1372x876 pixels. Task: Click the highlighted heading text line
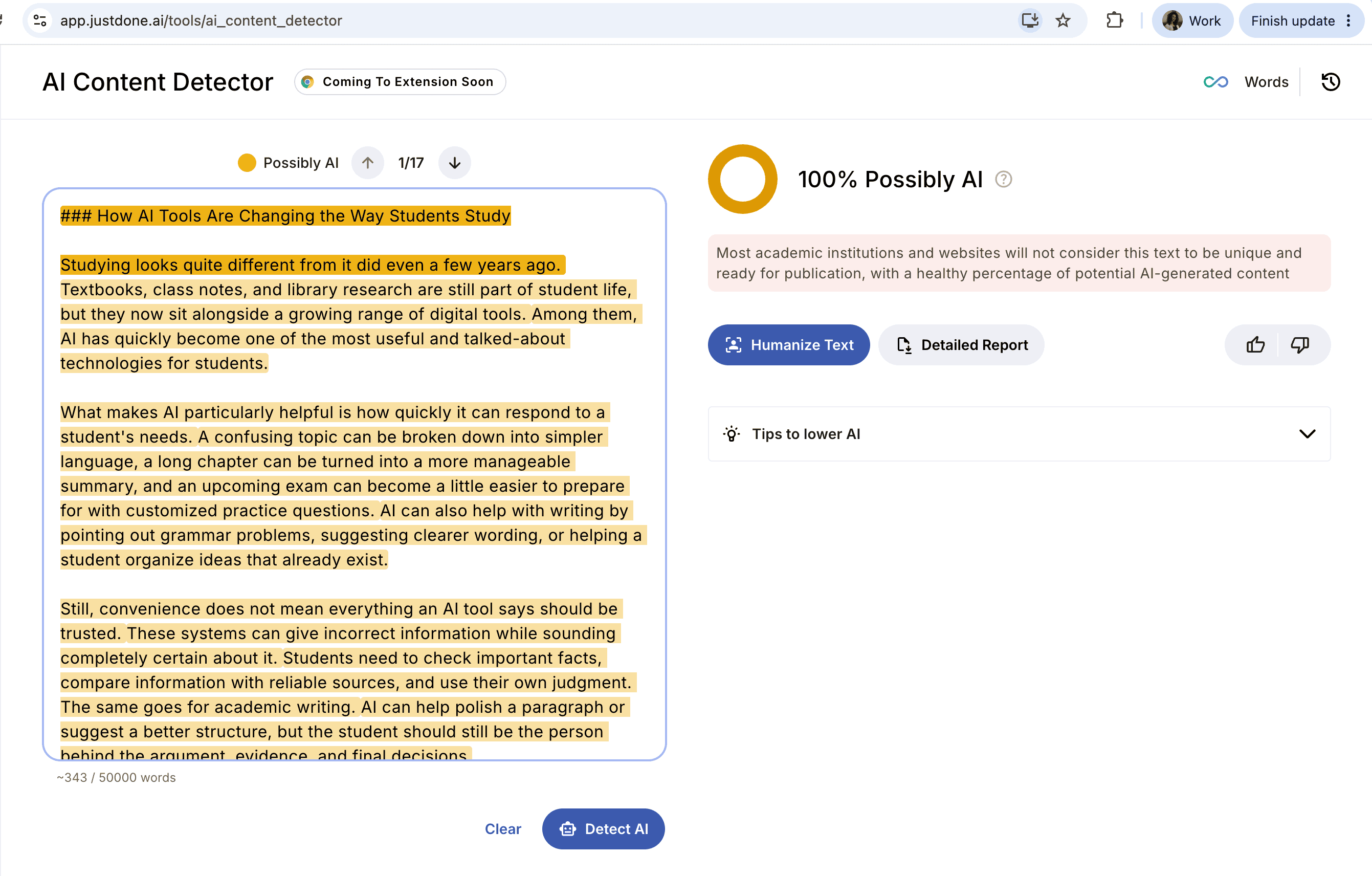pos(285,216)
